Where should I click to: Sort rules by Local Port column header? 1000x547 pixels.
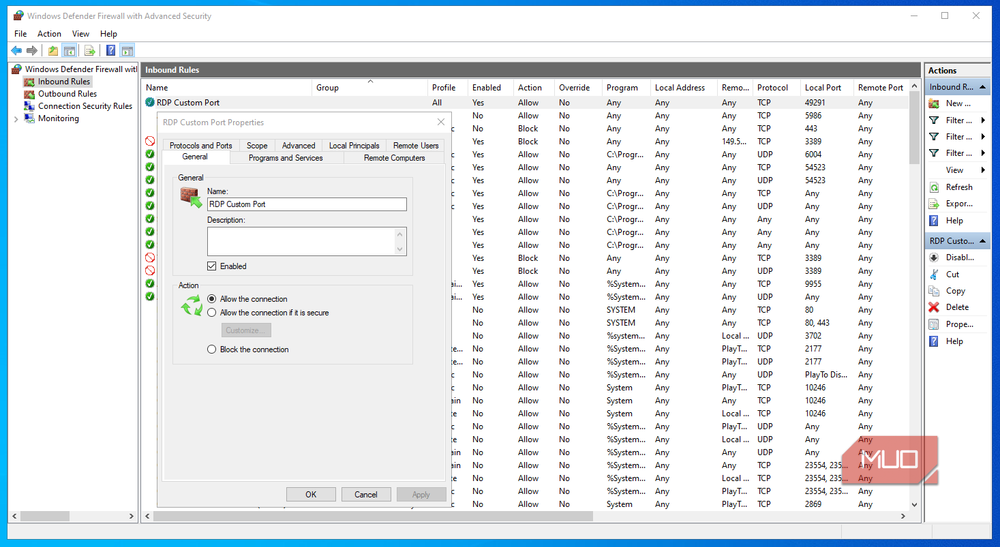[x=827, y=87]
